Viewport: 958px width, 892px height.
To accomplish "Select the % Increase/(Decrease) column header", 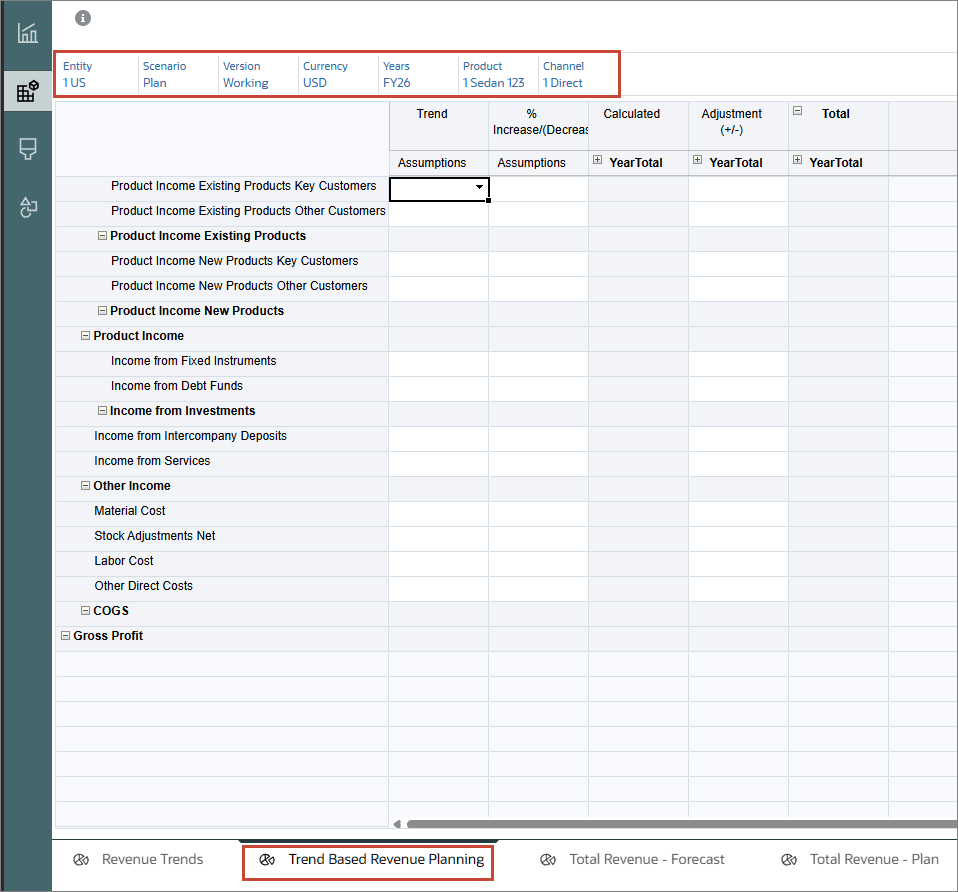I will (538, 126).
